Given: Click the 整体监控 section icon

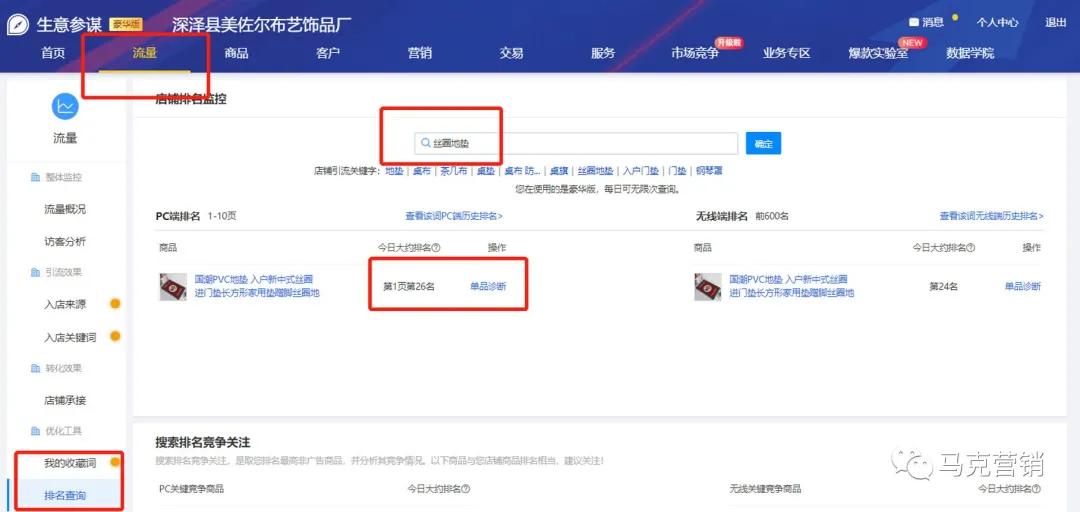Looking at the screenshot, I should (35, 178).
